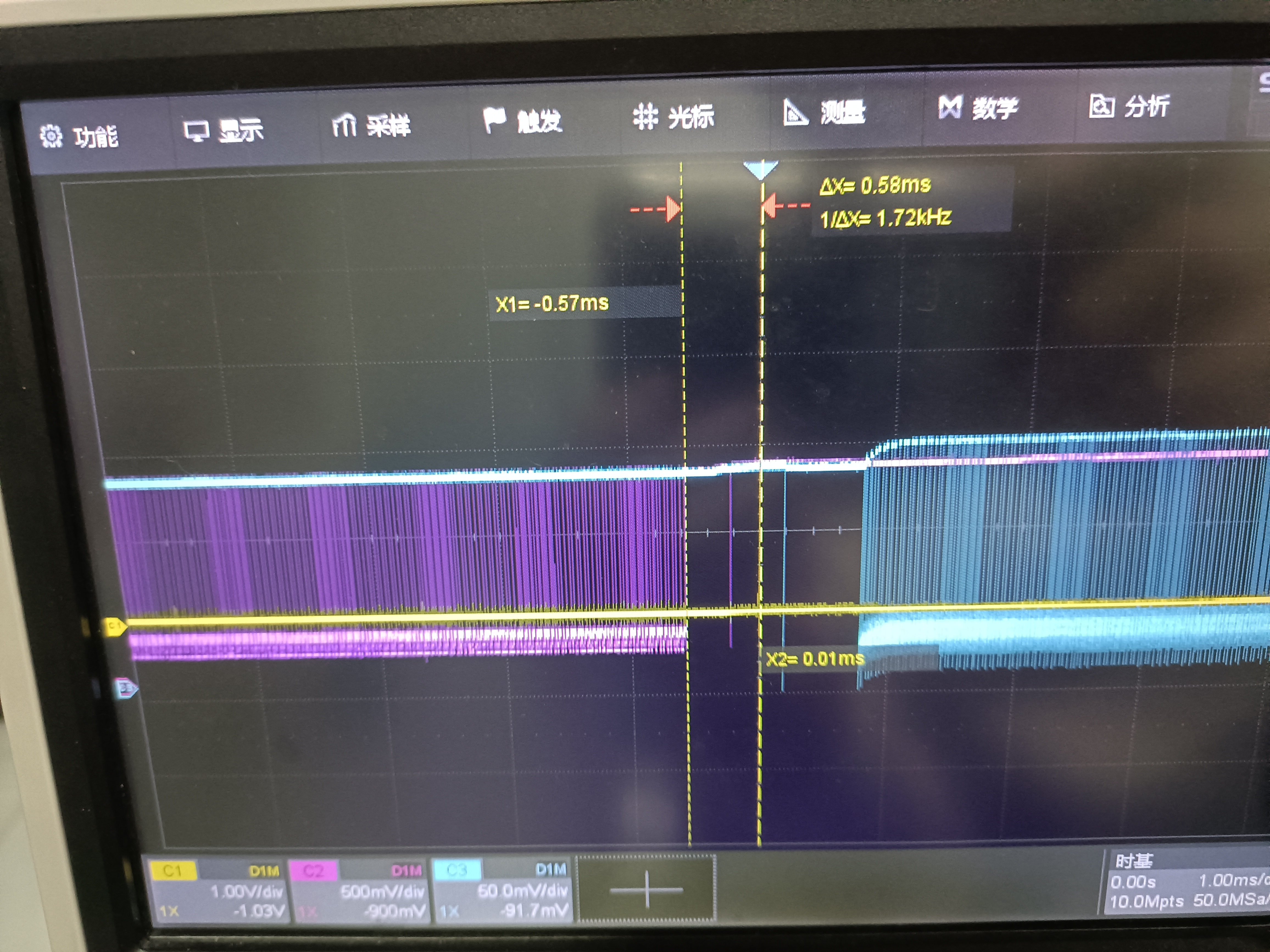Viewport: 1270px width, 952px height.
Task: Click the C3 offset -91.7mV value
Action: (534, 910)
